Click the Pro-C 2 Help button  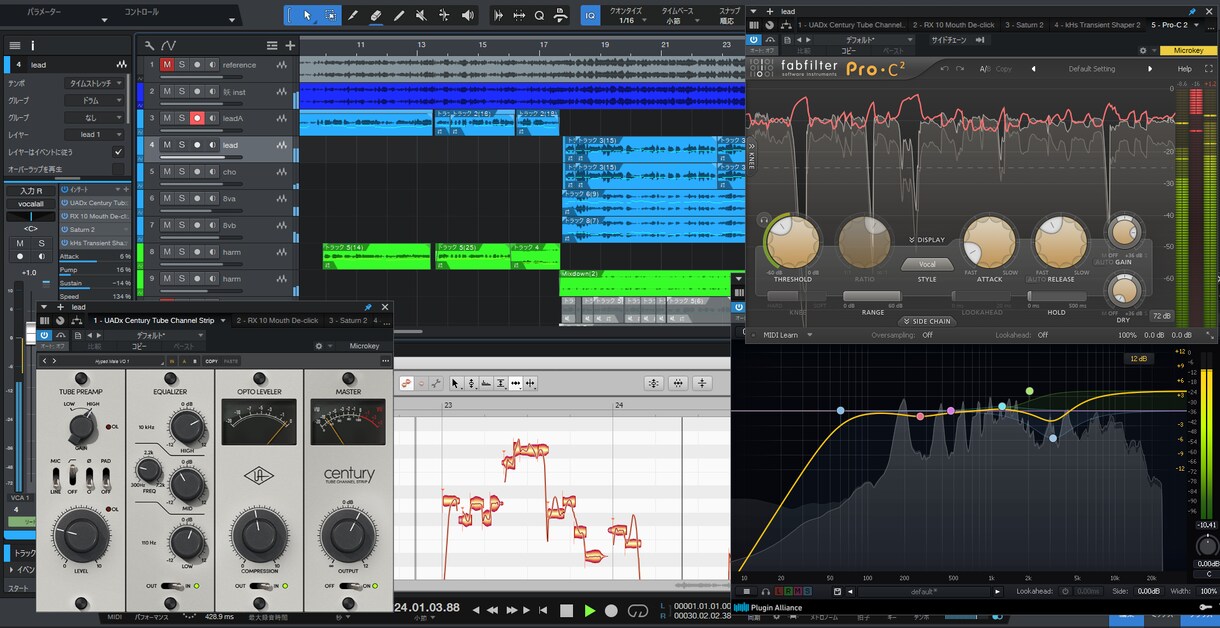coord(1184,69)
